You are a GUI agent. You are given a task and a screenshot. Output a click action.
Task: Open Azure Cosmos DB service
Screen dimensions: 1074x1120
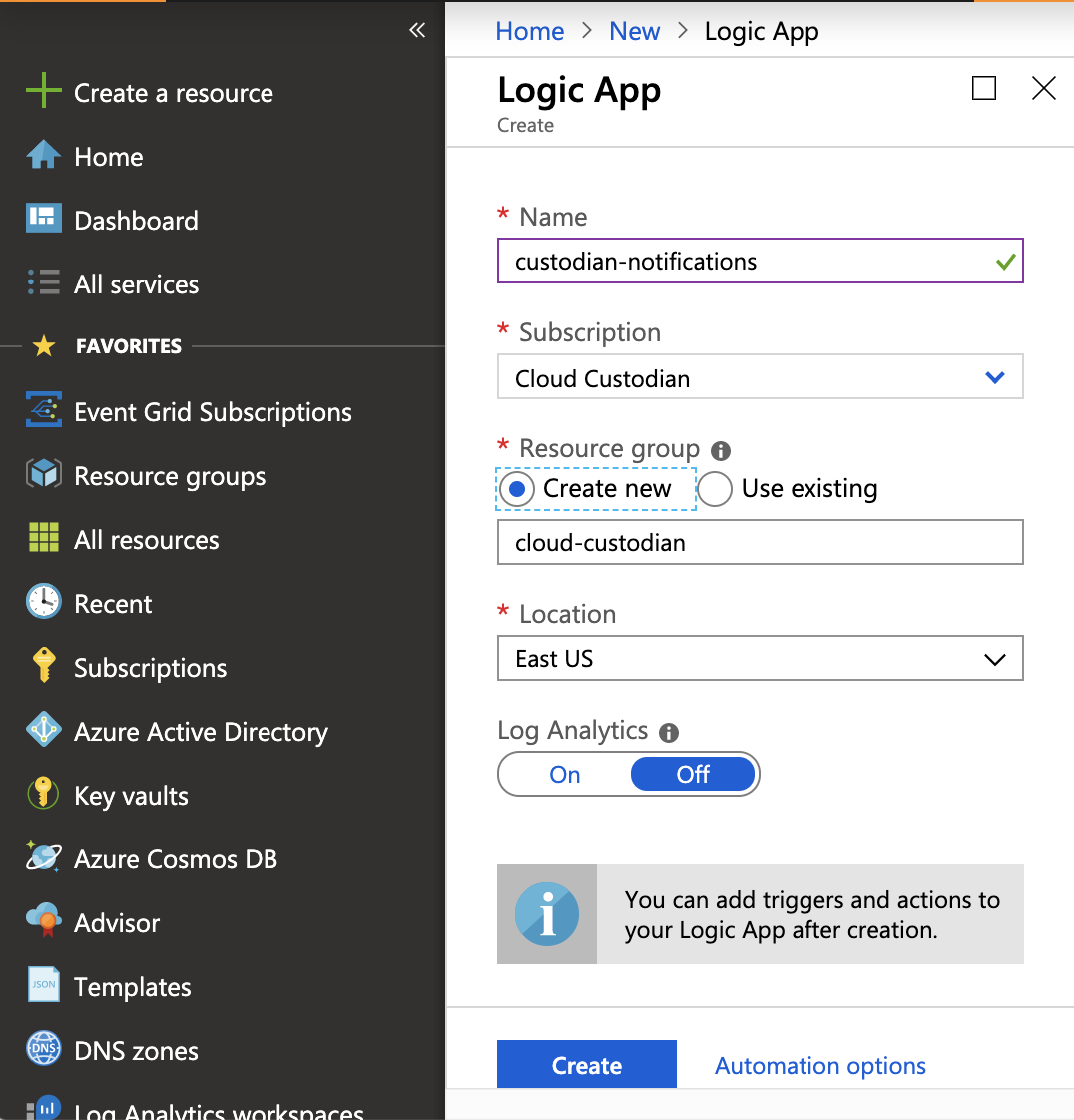click(x=174, y=858)
